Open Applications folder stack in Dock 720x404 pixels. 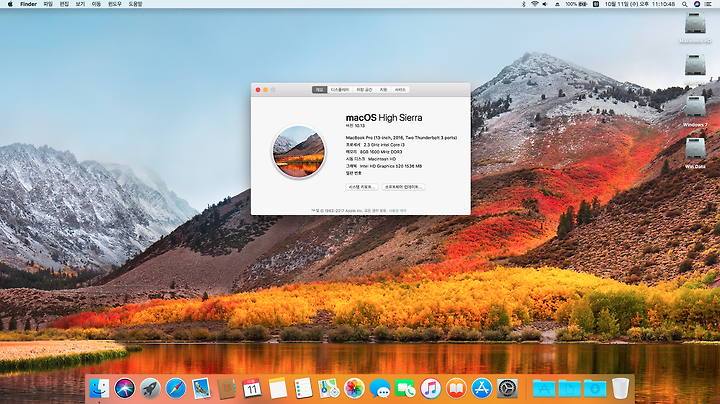coord(544,388)
